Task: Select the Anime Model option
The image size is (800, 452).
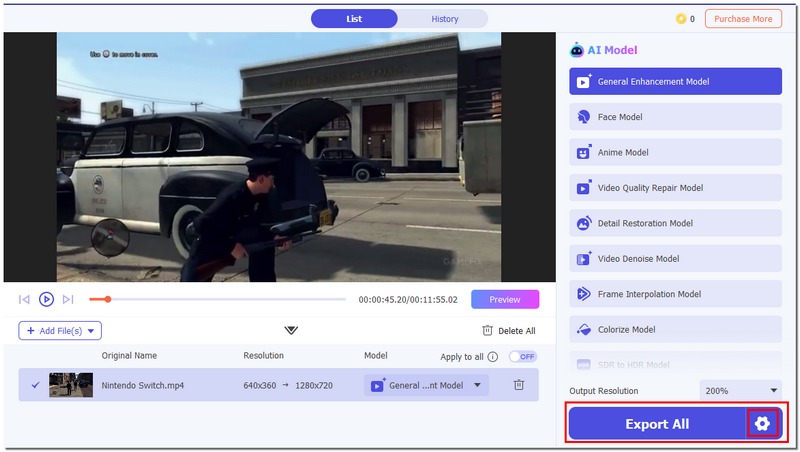Action: 675,153
